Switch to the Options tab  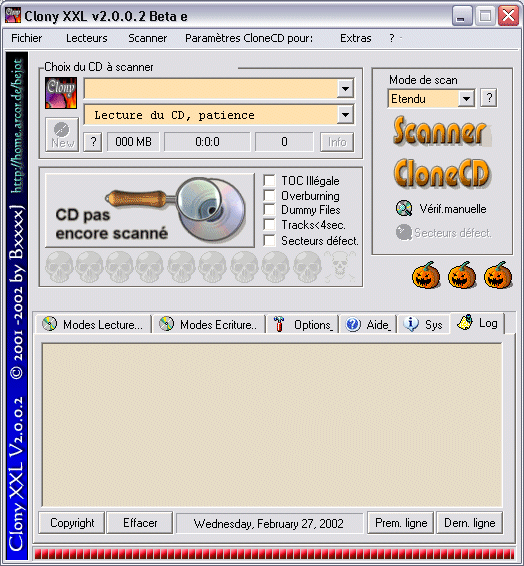click(x=302, y=324)
